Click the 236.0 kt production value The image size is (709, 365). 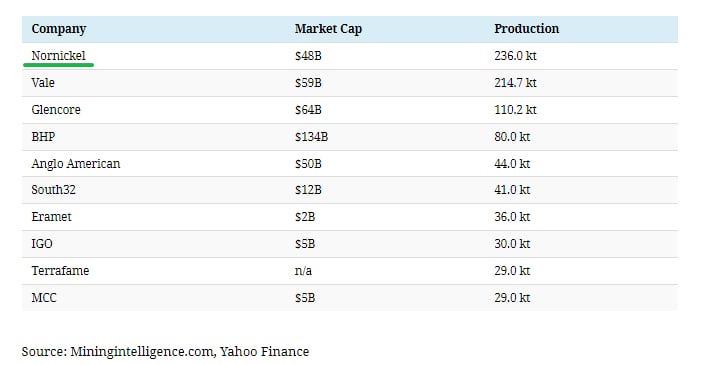(x=515, y=56)
